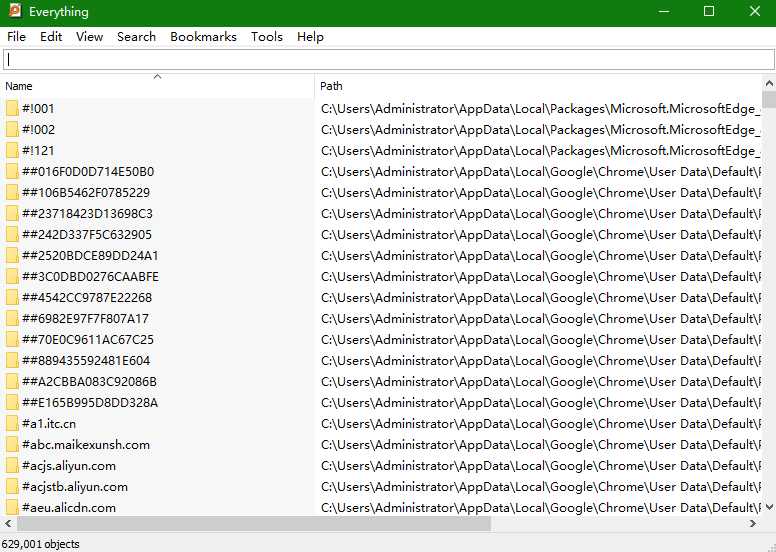Select row name ##4542CC9787E22268

[87, 298]
